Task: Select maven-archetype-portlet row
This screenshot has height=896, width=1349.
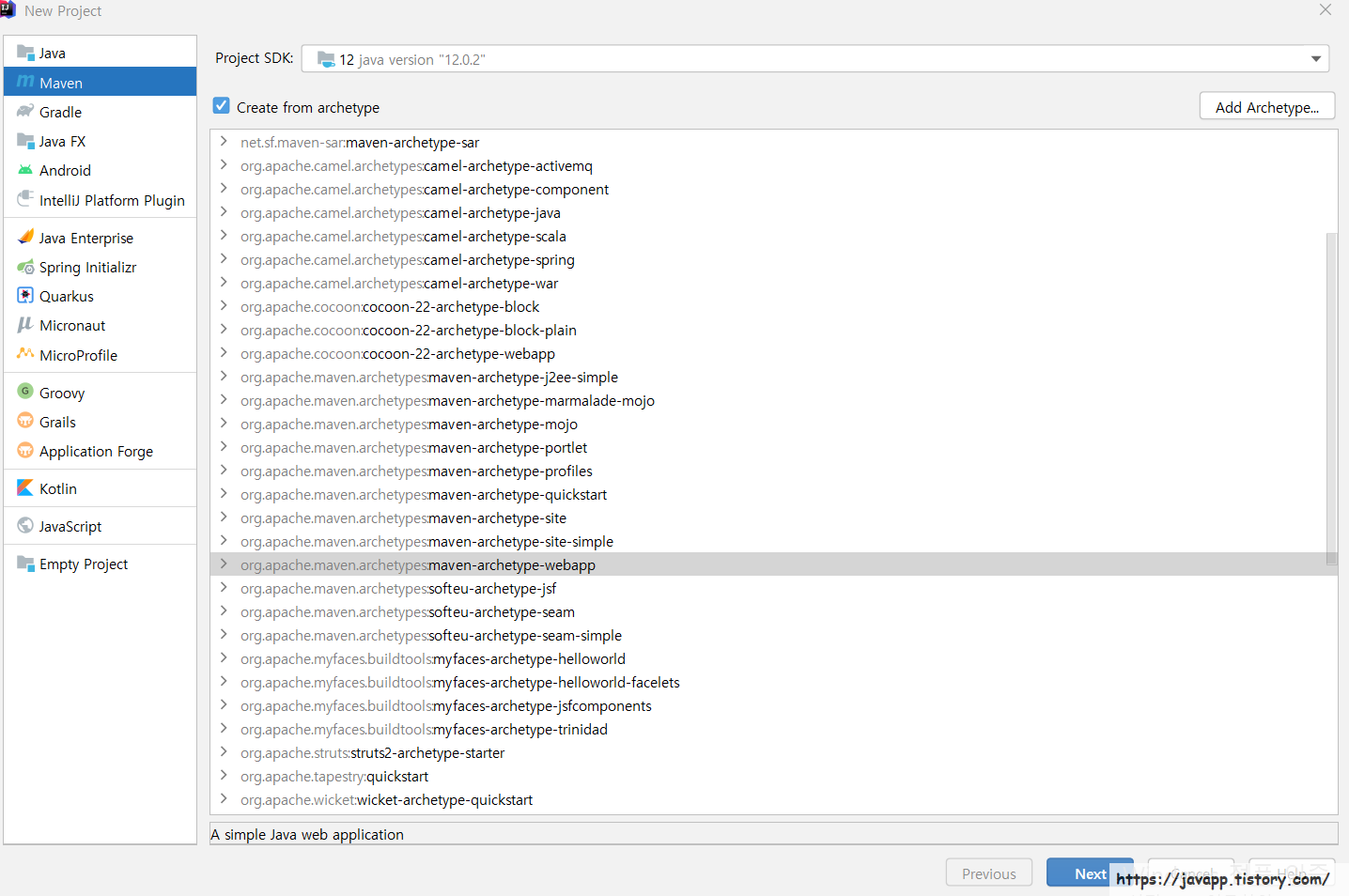Action: point(774,447)
